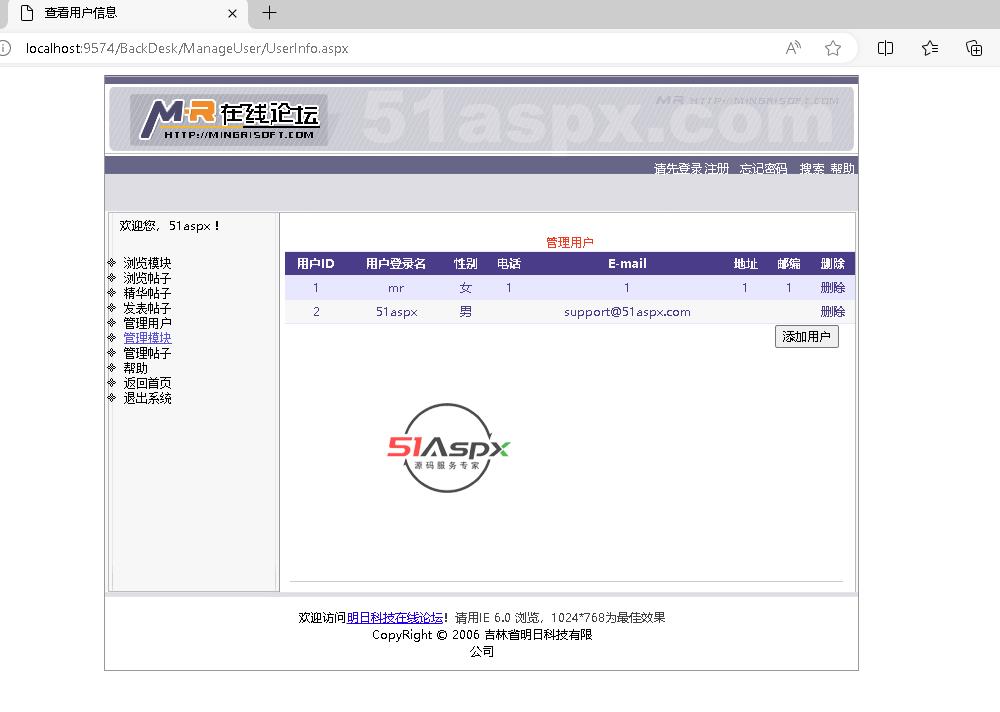1000x712 pixels.
Task: Select the email support@51aspx.com
Action: point(627,311)
